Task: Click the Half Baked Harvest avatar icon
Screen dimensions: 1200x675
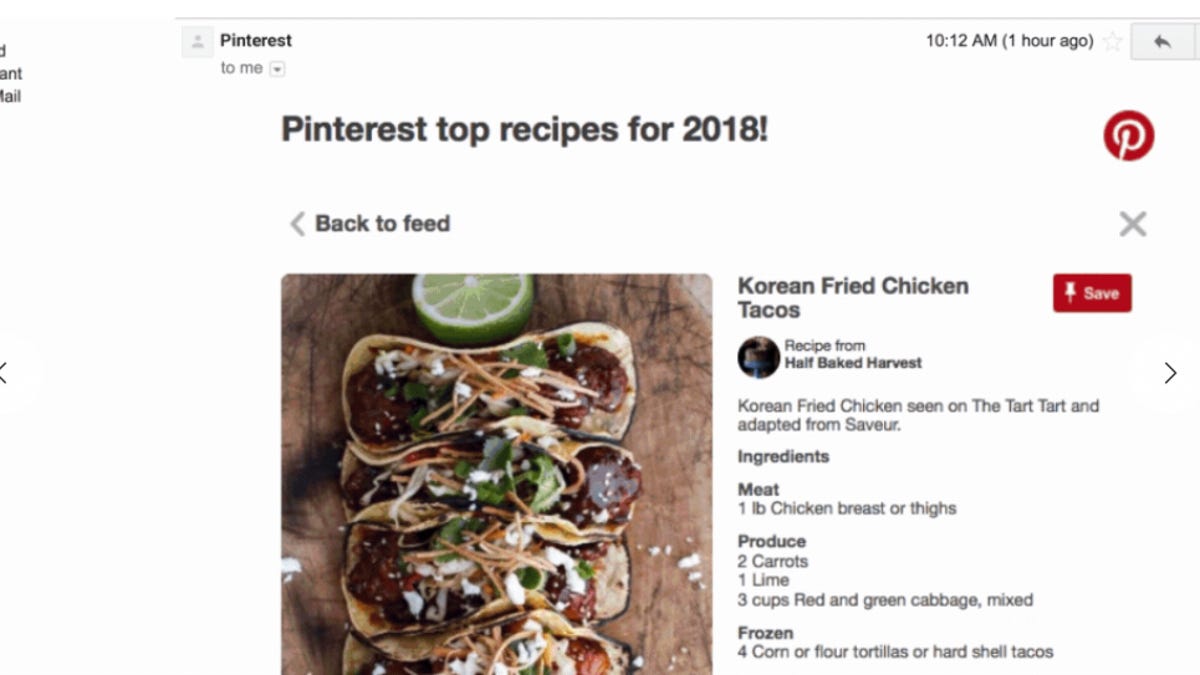Action: pyautogui.click(x=757, y=358)
